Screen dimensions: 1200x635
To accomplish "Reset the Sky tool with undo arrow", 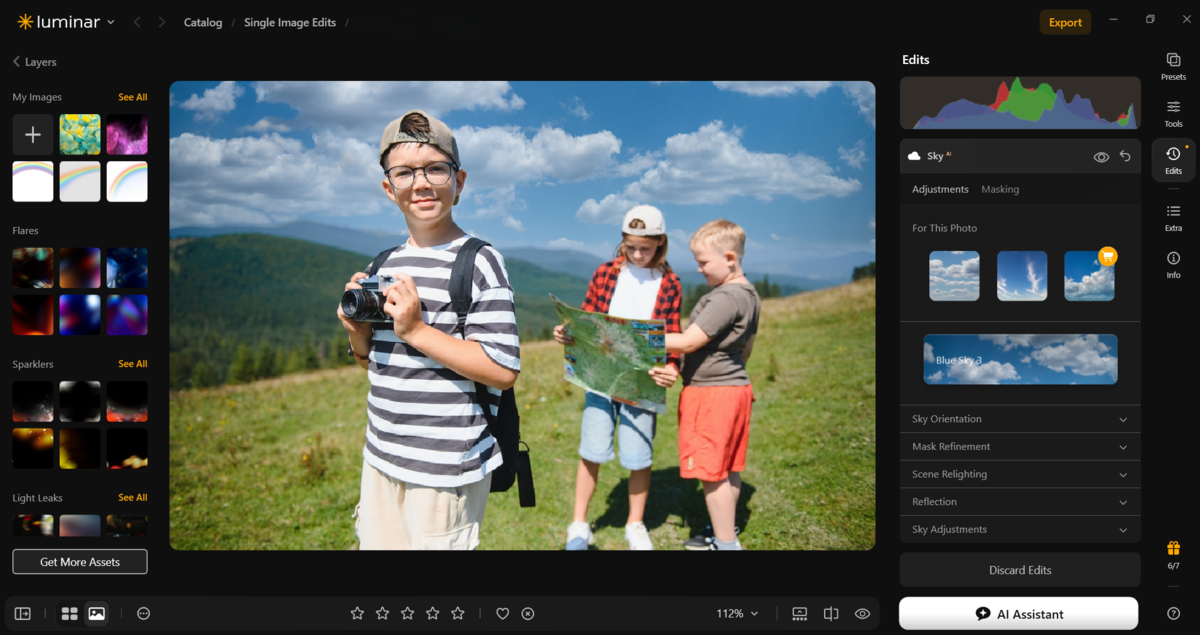I will (x=1125, y=156).
